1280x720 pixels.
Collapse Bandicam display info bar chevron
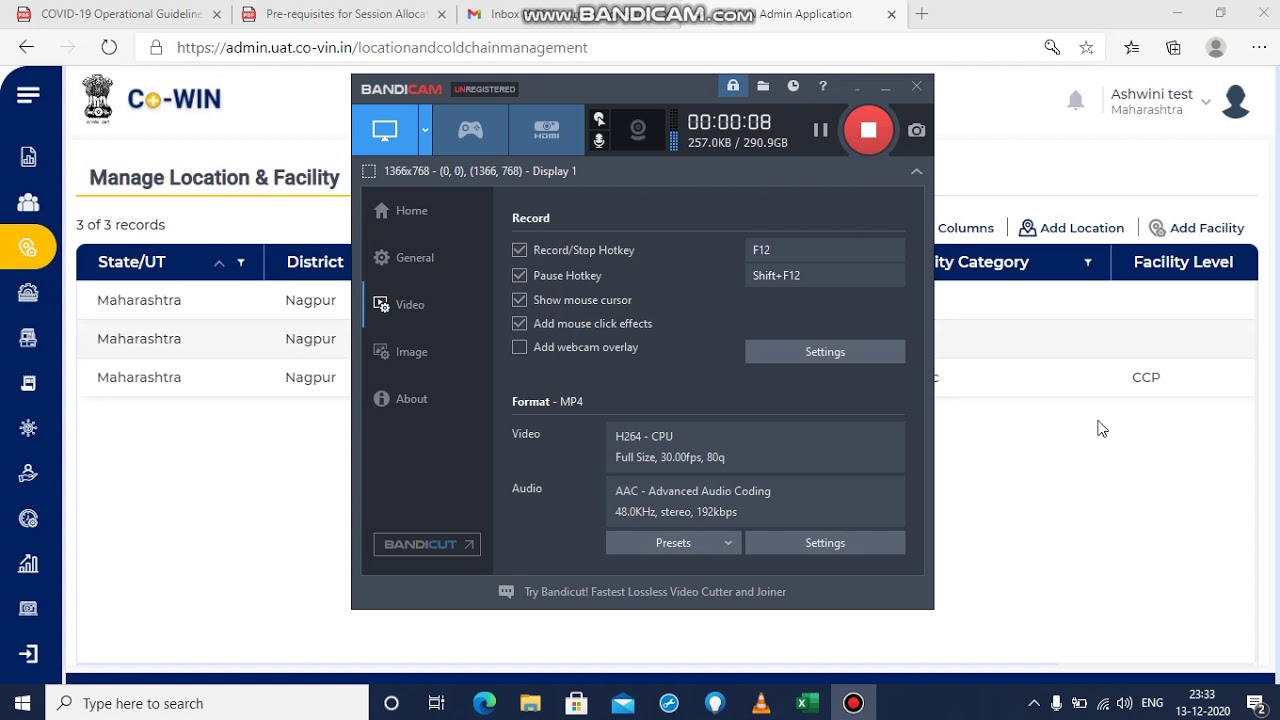[x=916, y=171]
